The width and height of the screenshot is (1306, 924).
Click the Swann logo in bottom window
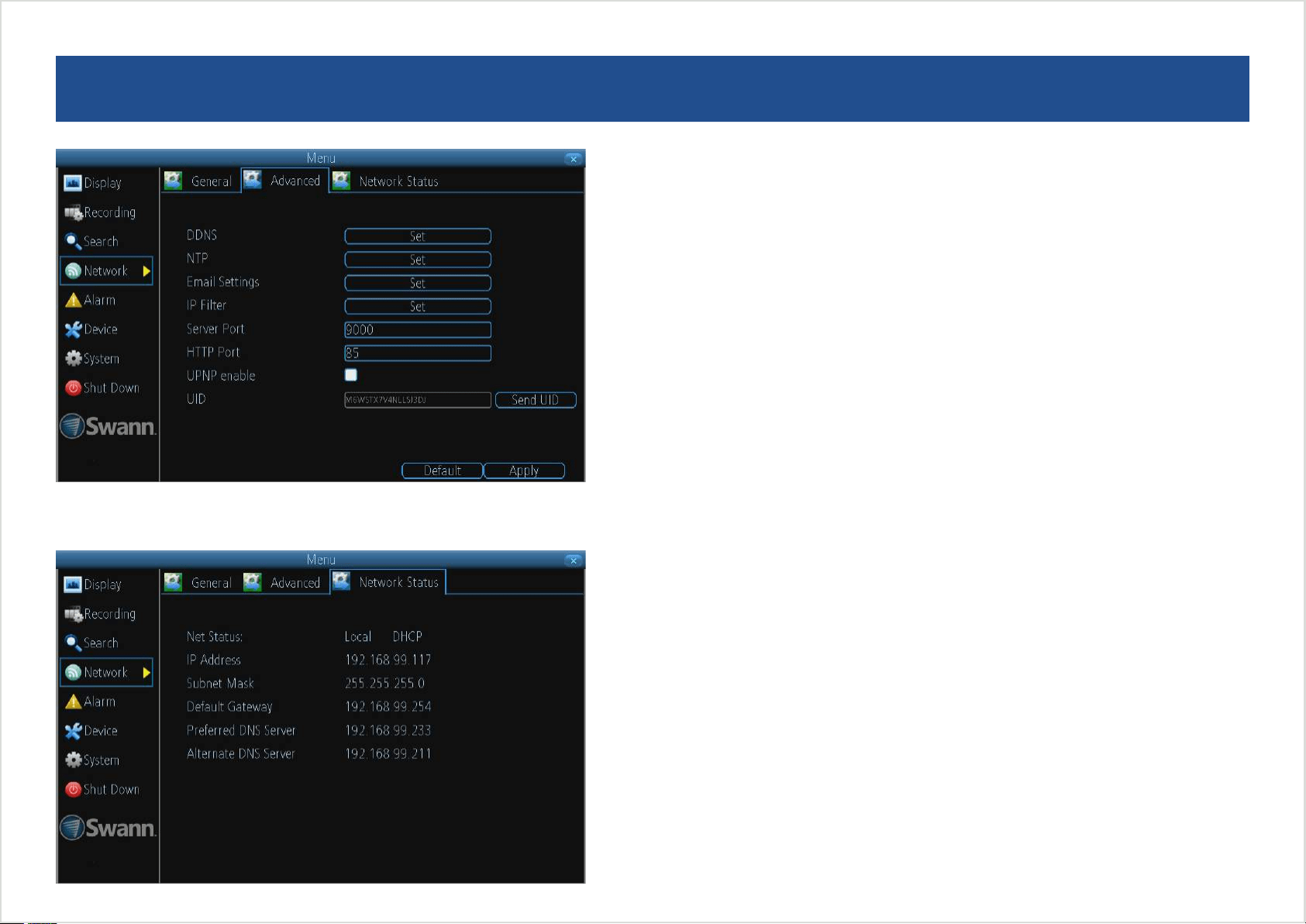pyautogui.click(x=109, y=828)
